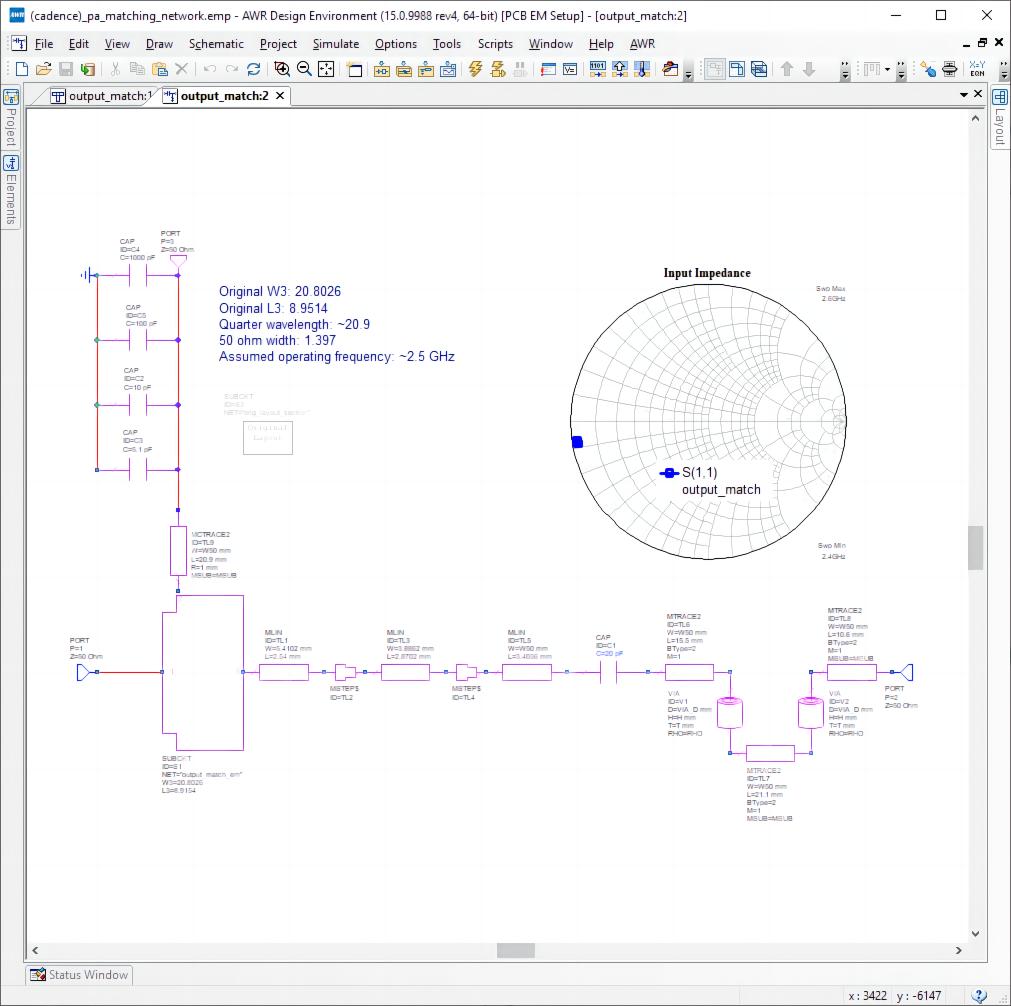Screen dimensions: 1011x1006
Task: Click the Add Equation X=Y EQN icon
Action: pyautogui.click(x=977, y=69)
